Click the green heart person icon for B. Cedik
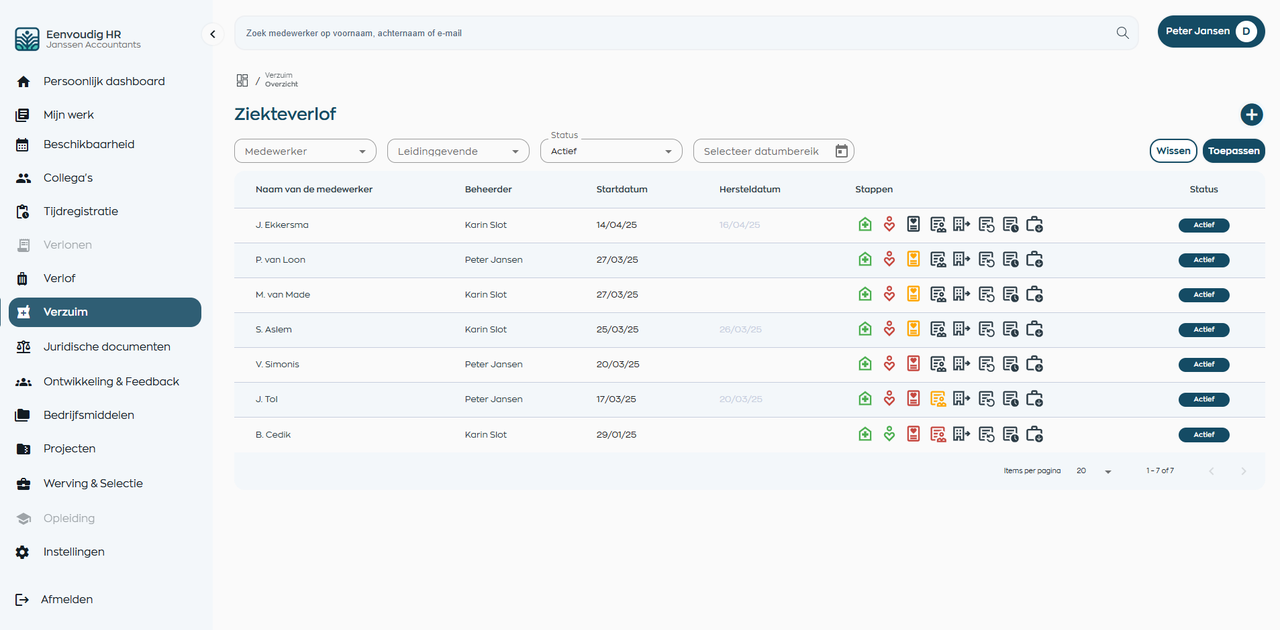The width and height of the screenshot is (1280, 630). [889, 434]
